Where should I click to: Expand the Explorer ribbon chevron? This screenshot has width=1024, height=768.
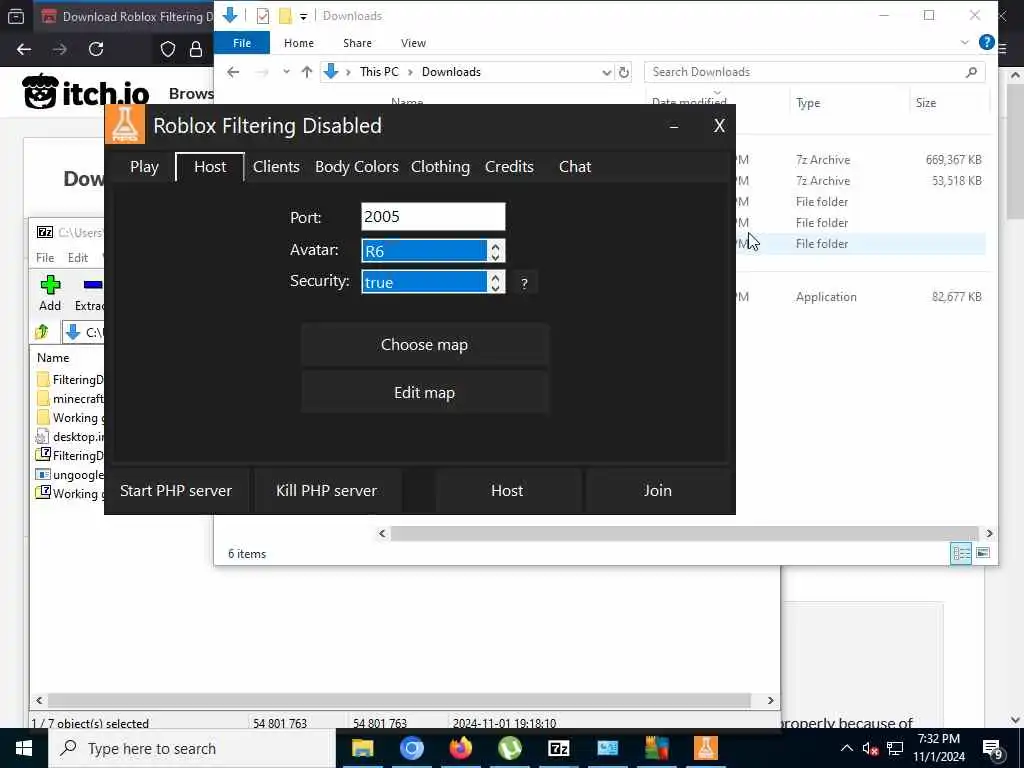point(965,42)
